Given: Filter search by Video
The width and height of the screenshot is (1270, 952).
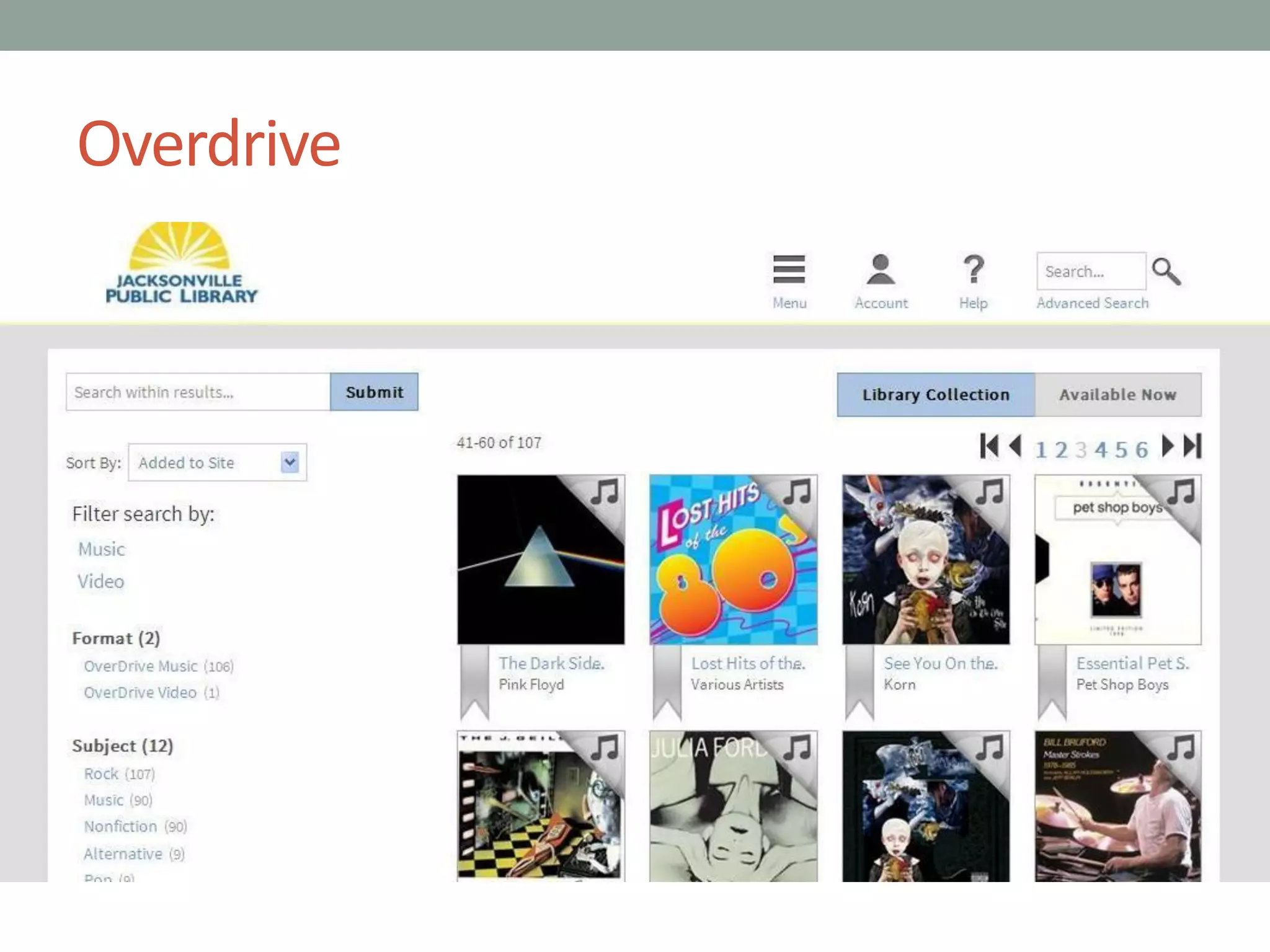Looking at the screenshot, I should point(101,581).
